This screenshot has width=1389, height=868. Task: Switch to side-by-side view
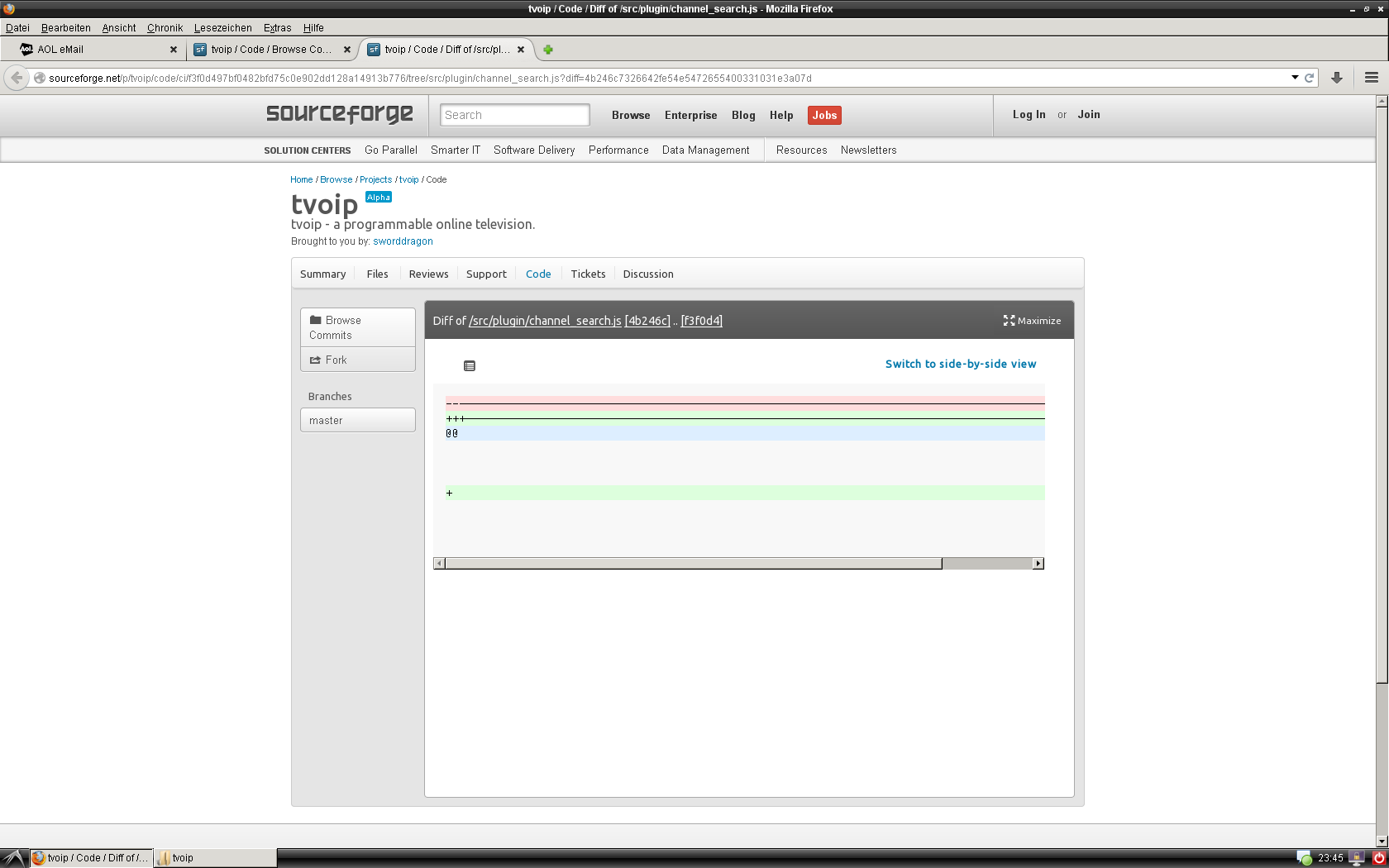(960, 364)
